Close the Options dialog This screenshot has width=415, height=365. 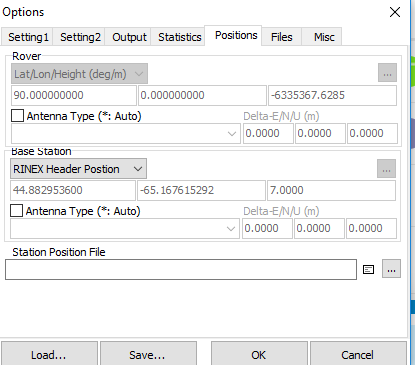coord(395,12)
